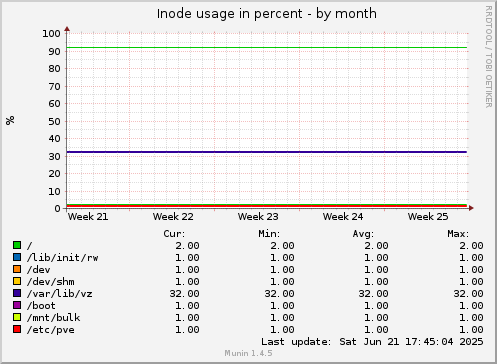The image size is (497, 364).
Task: Click the blue swatch for /lib/init/rw
Action: (x=17, y=257)
